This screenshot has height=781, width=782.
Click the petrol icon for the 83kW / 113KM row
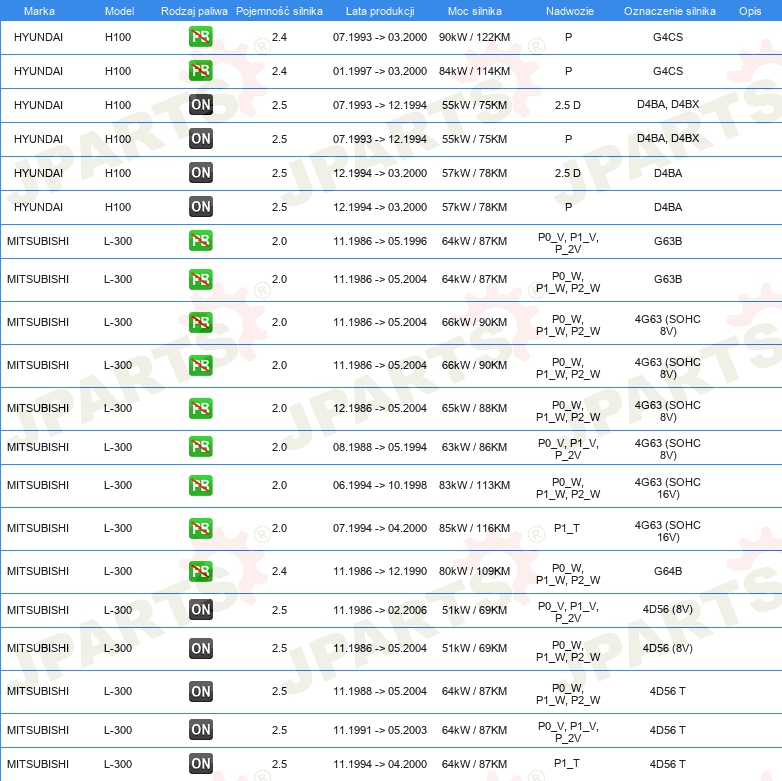[x=200, y=485]
